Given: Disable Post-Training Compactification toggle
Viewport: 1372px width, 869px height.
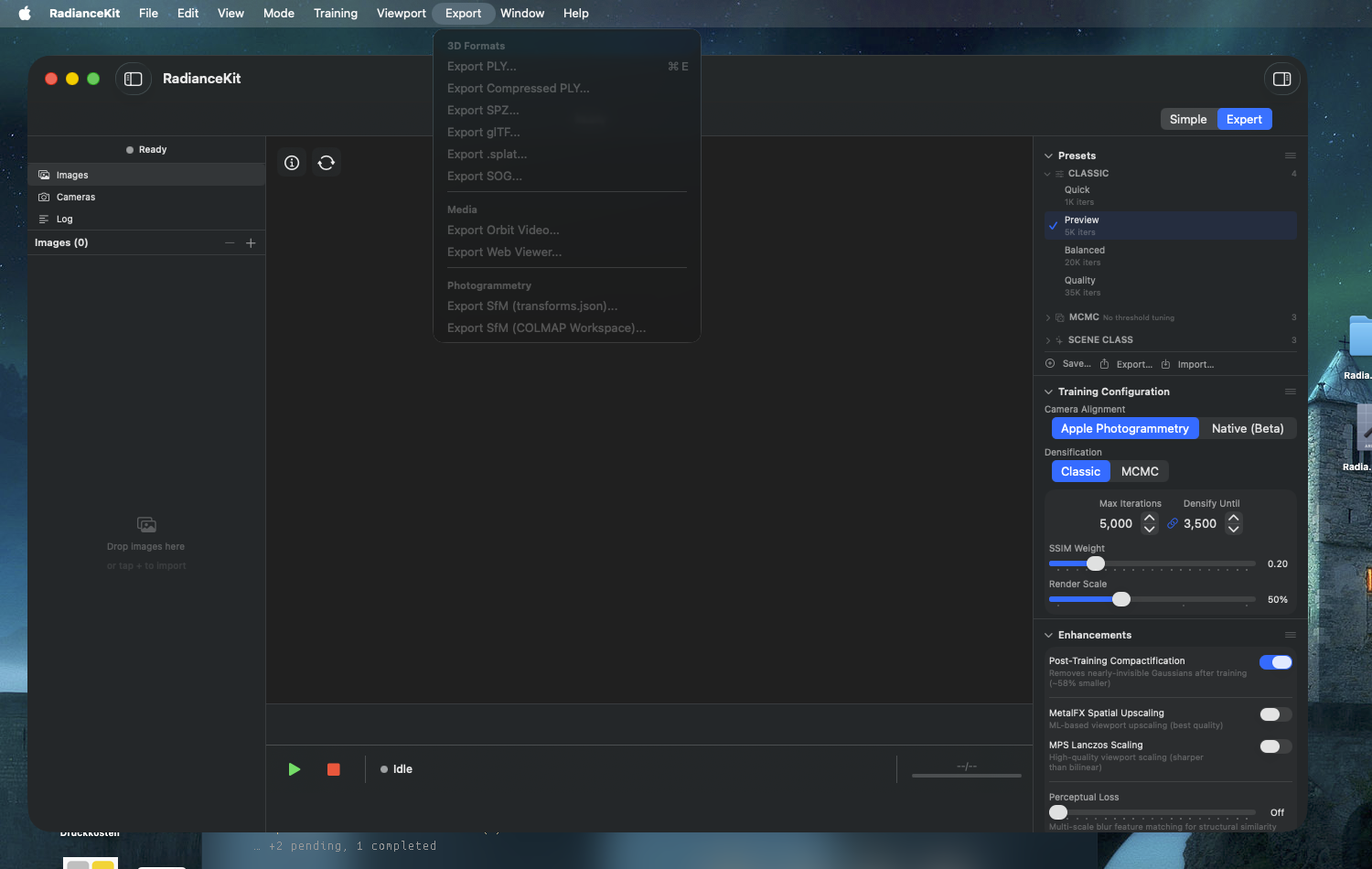Looking at the screenshot, I should [x=1276, y=662].
